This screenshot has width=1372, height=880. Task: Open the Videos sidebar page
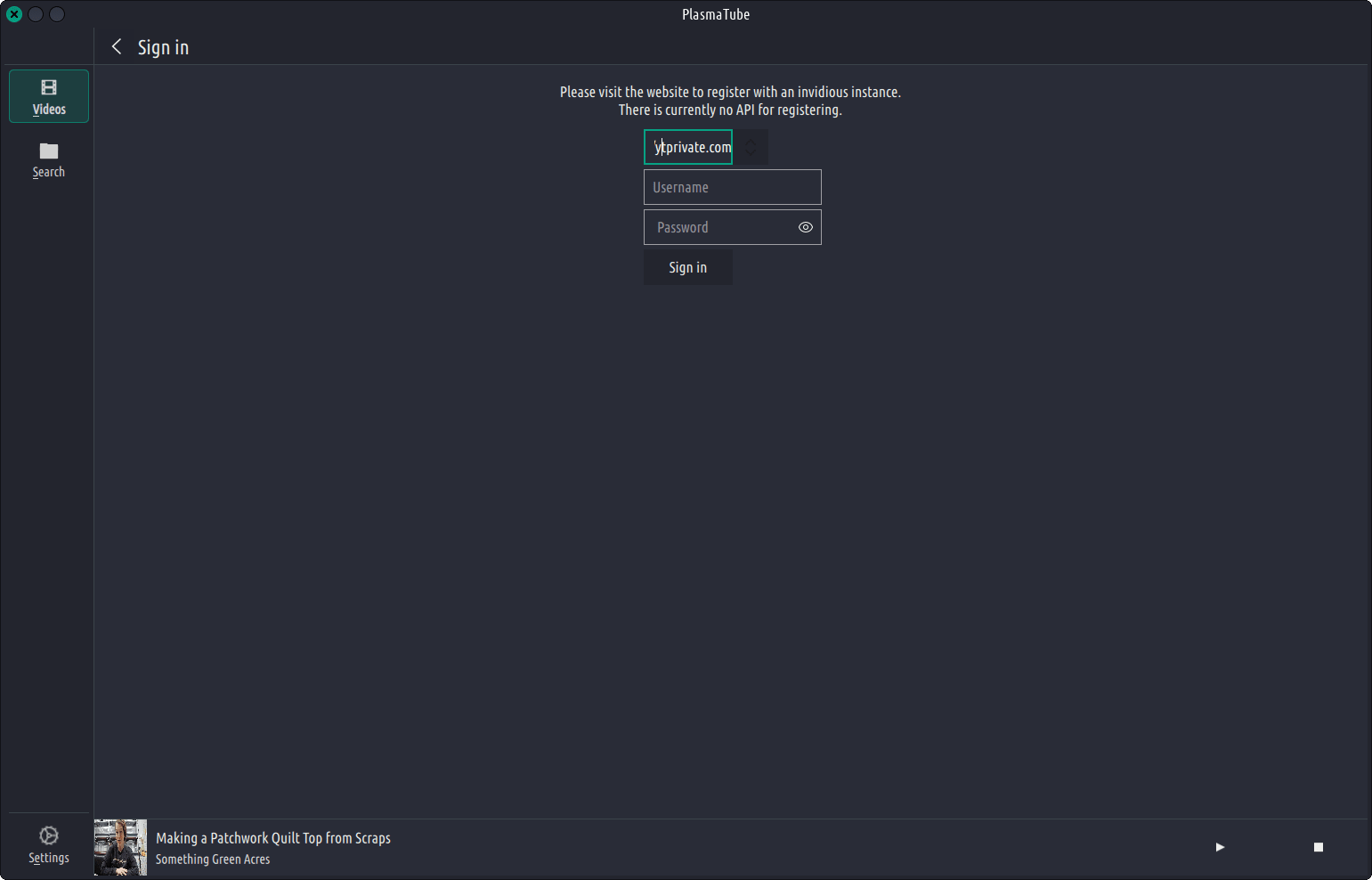pyautogui.click(x=49, y=96)
